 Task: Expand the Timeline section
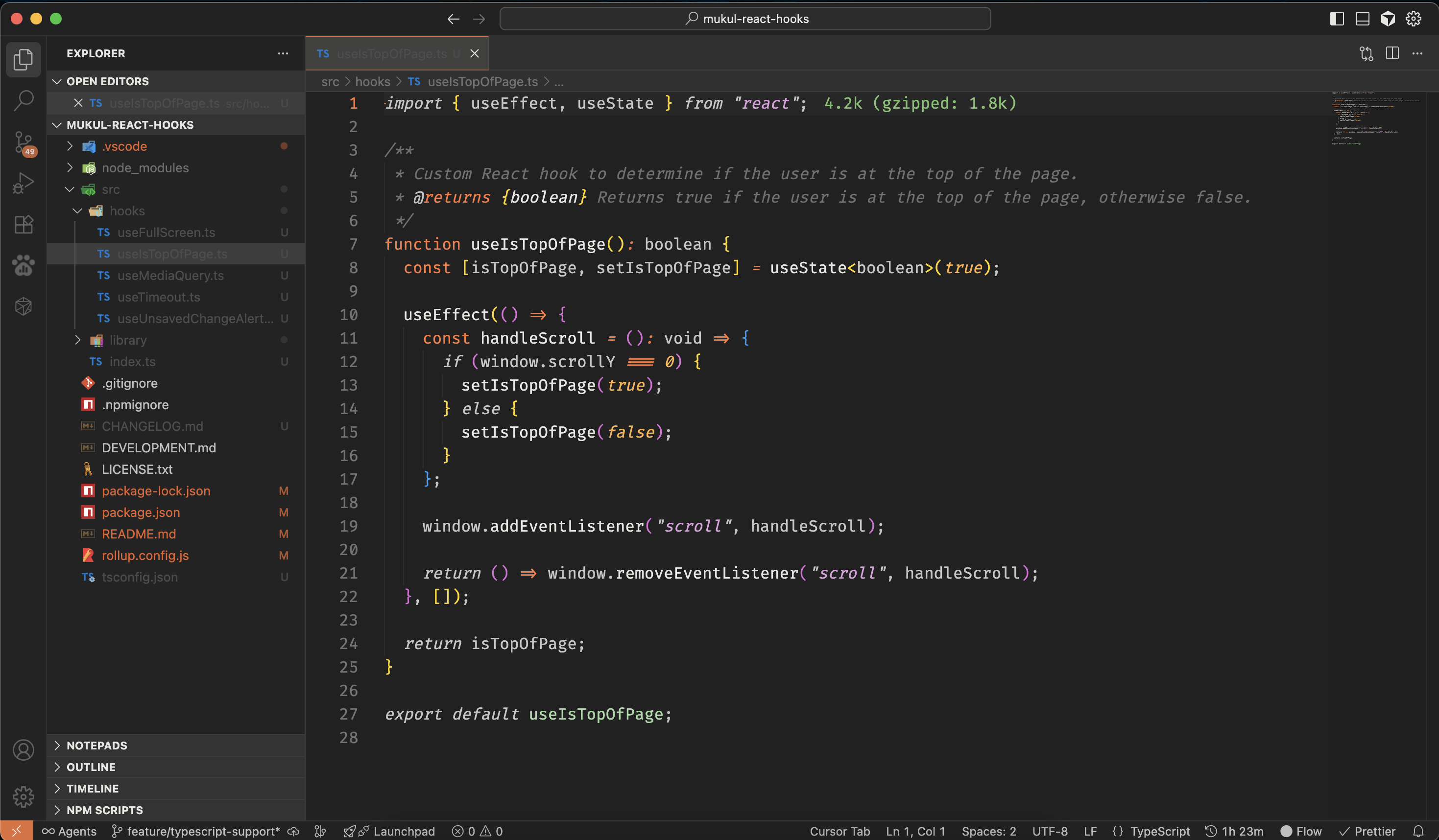pyautogui.click(x=176, y=789)
